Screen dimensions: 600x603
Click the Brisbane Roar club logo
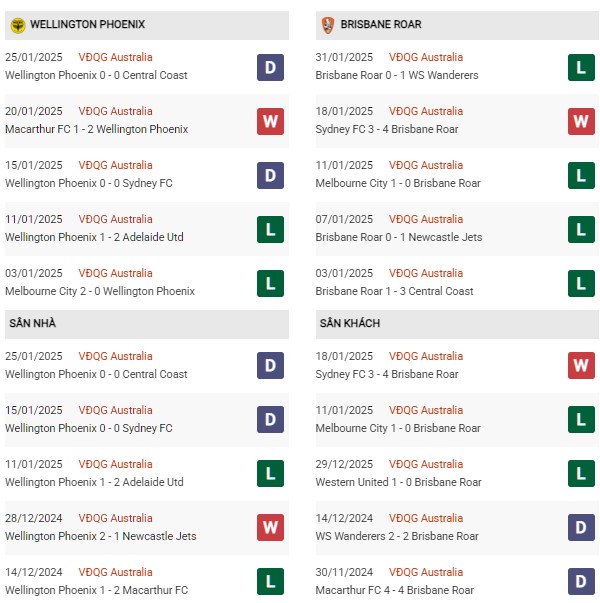(x=328, y=25)
